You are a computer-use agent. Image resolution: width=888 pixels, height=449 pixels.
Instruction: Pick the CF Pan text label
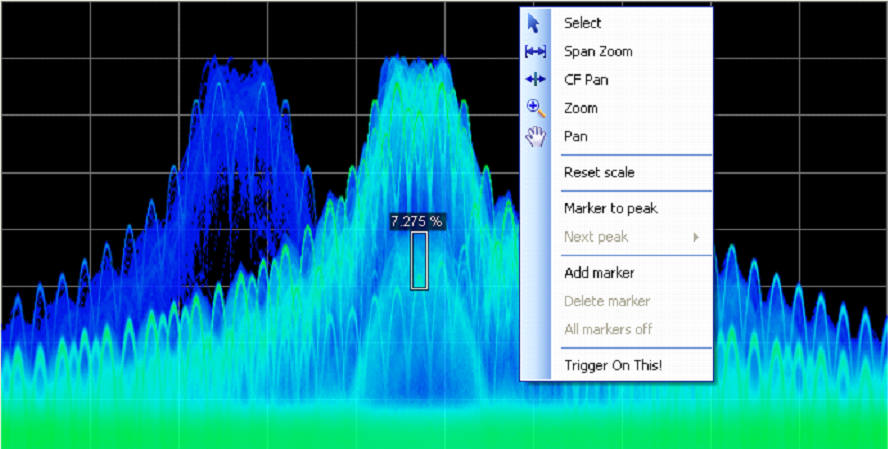coord(586,80)
